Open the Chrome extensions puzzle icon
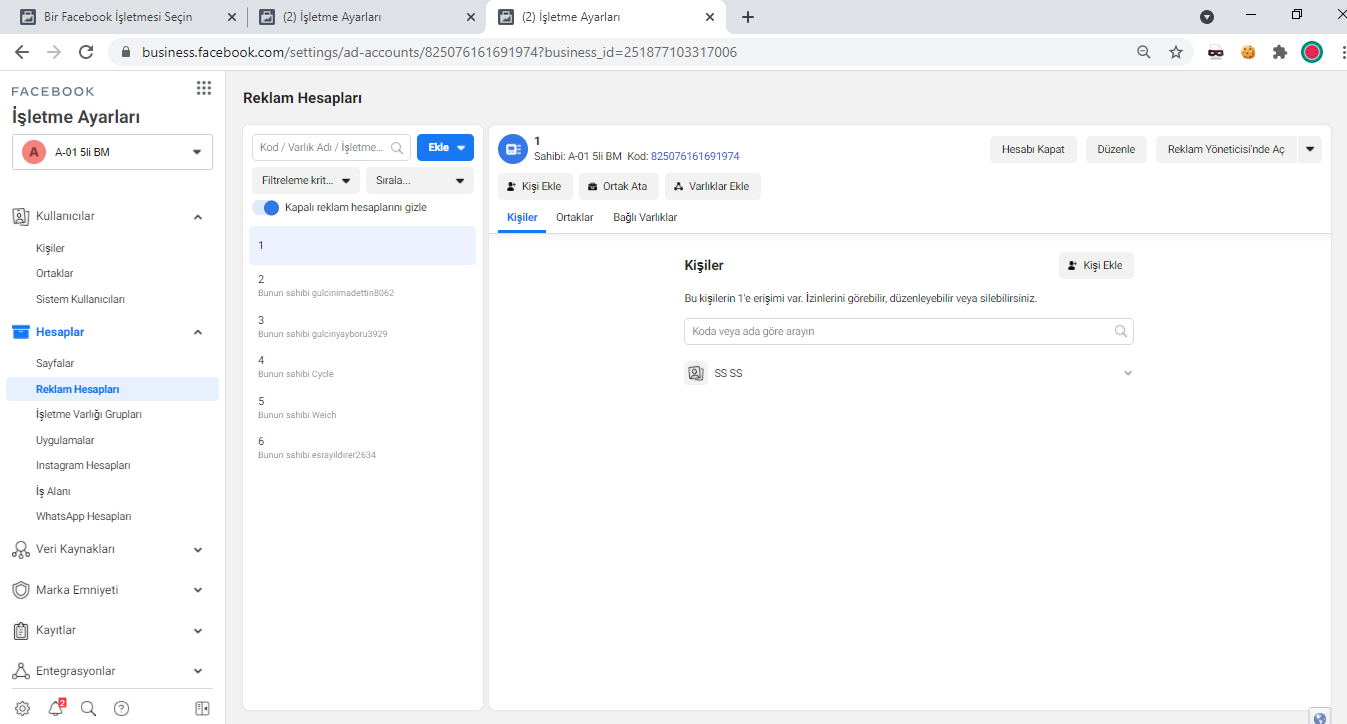 point(1280,52)
